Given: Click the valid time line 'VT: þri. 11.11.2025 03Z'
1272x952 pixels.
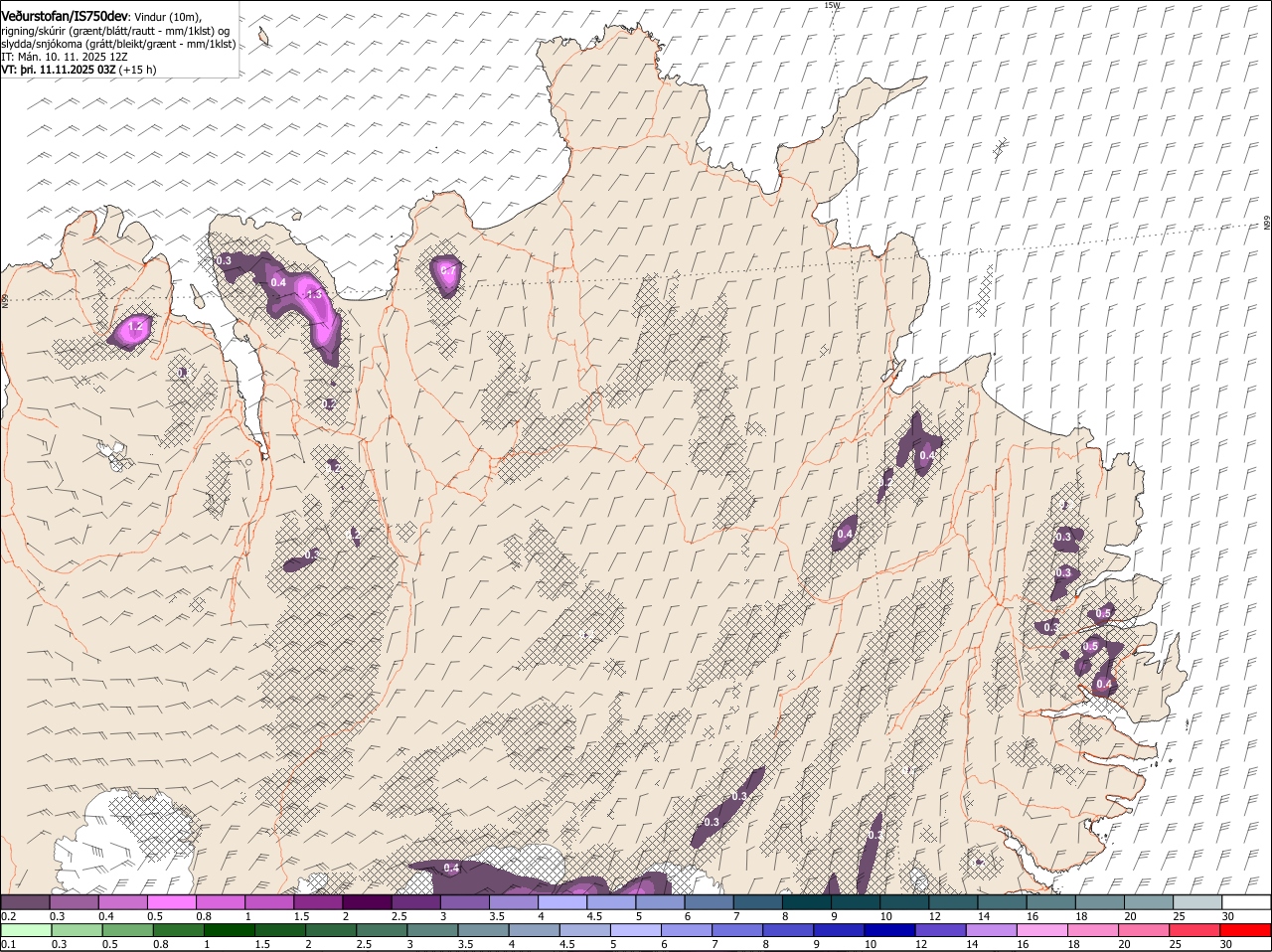Looking at the screenshot, I should click(60, 70).
